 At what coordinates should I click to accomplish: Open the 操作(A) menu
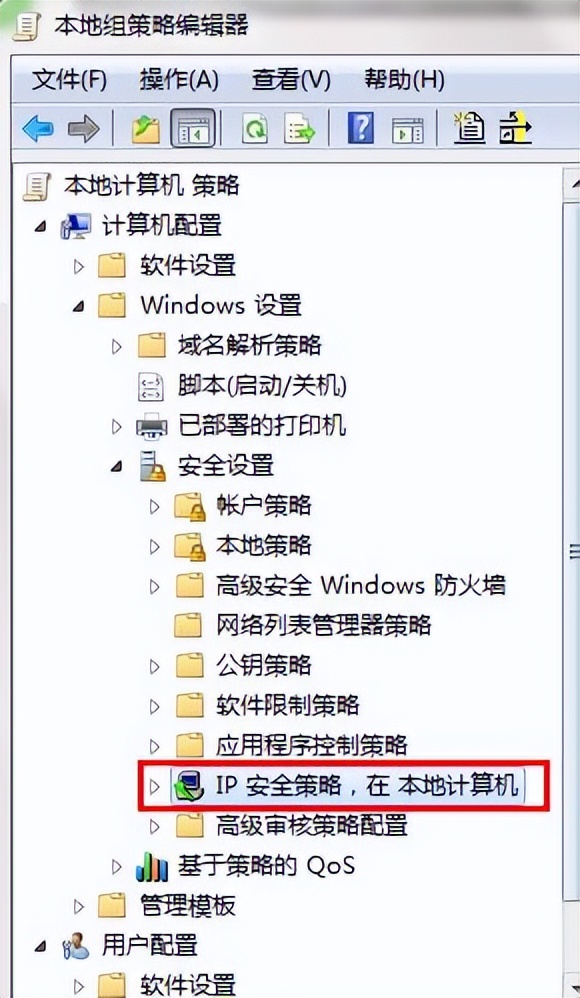coord(179,80)
